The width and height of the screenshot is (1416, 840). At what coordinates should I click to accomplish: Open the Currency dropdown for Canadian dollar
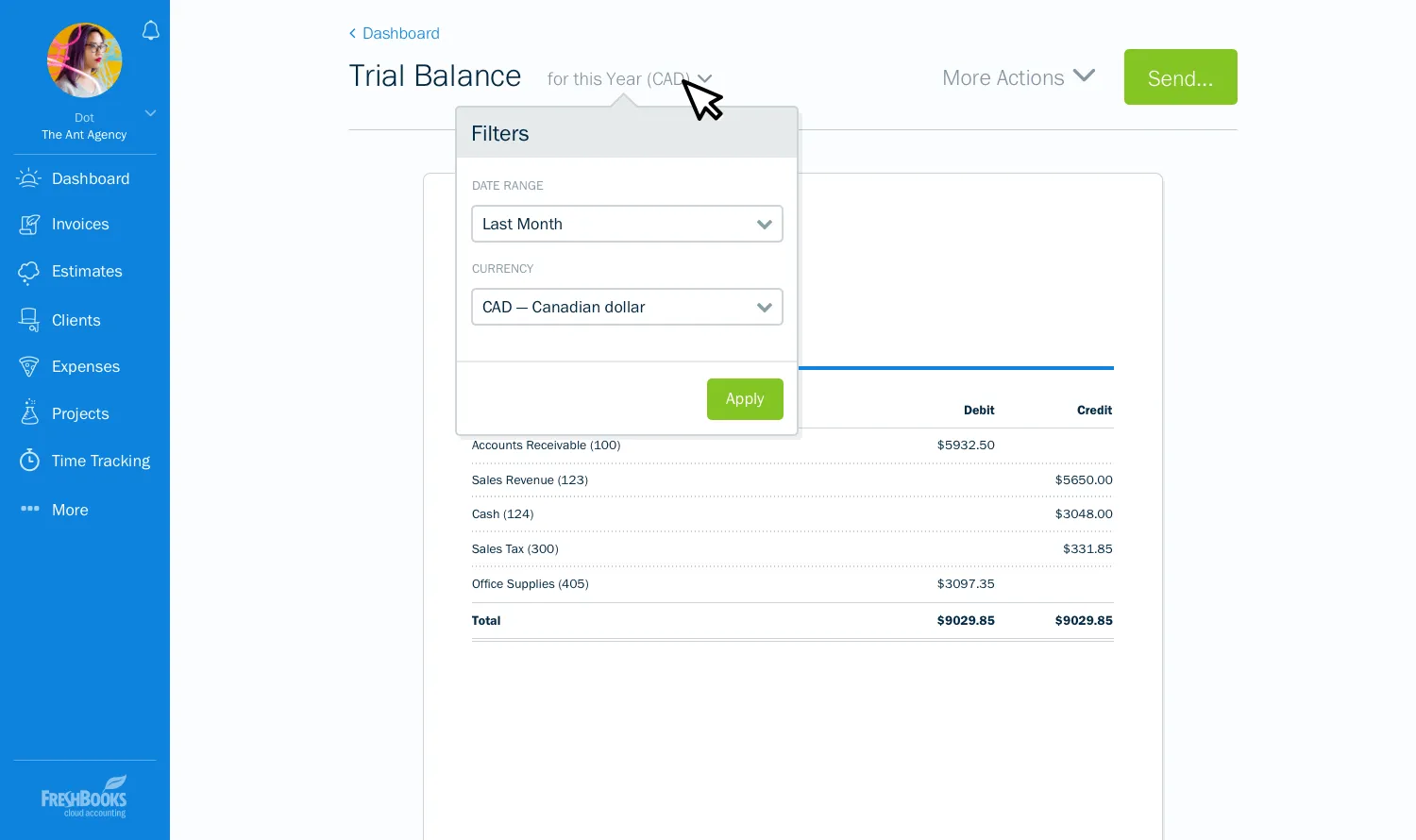pyautogui.click(x=627, y=307)
